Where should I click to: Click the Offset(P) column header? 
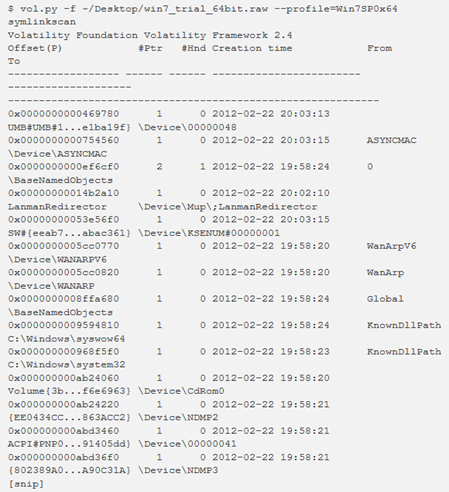point(35,49)
